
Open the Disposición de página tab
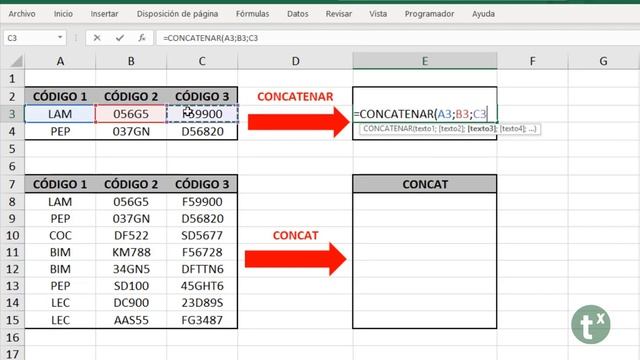coord(177,14)
